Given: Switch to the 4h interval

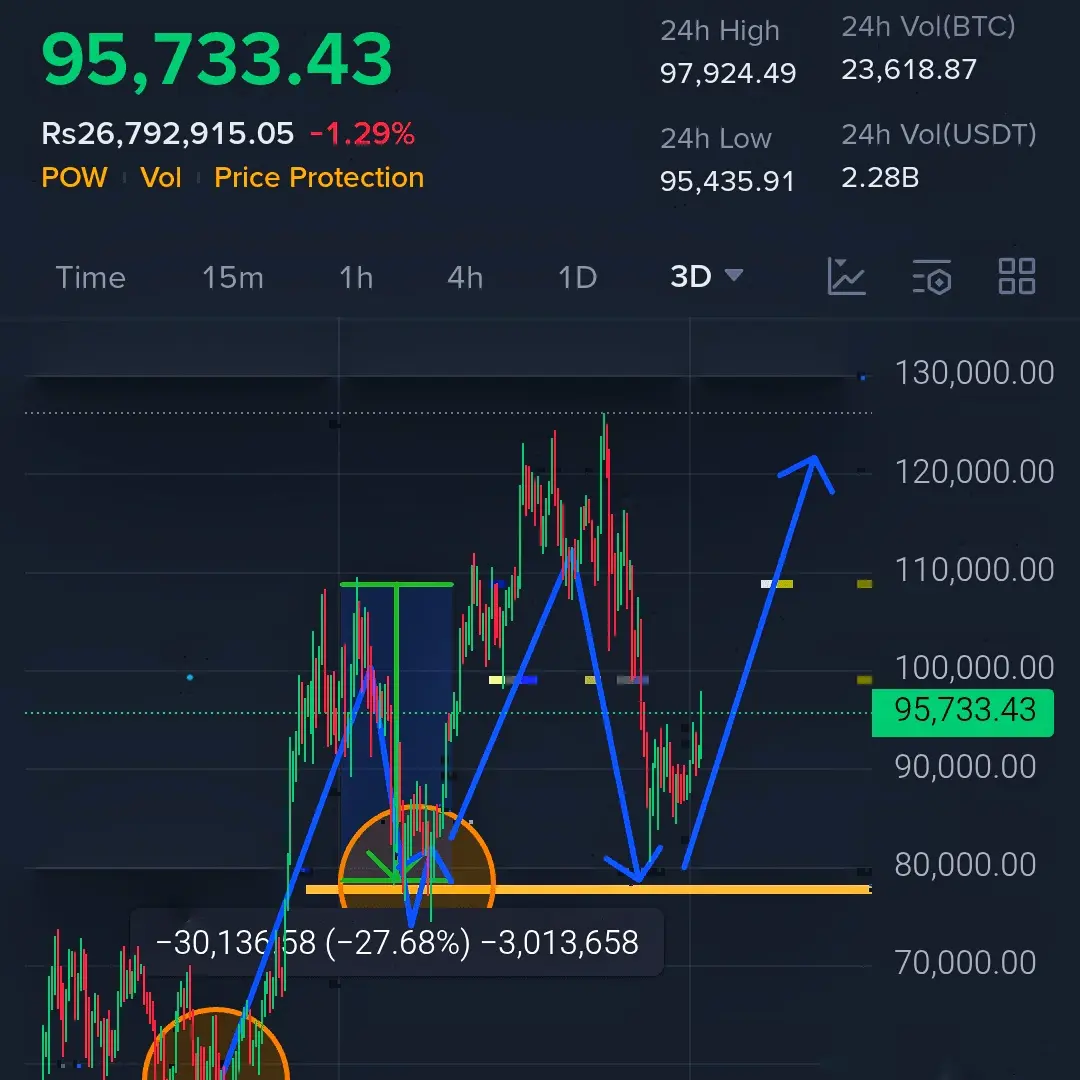Looking at the screenshot, I should coord(465,278).
